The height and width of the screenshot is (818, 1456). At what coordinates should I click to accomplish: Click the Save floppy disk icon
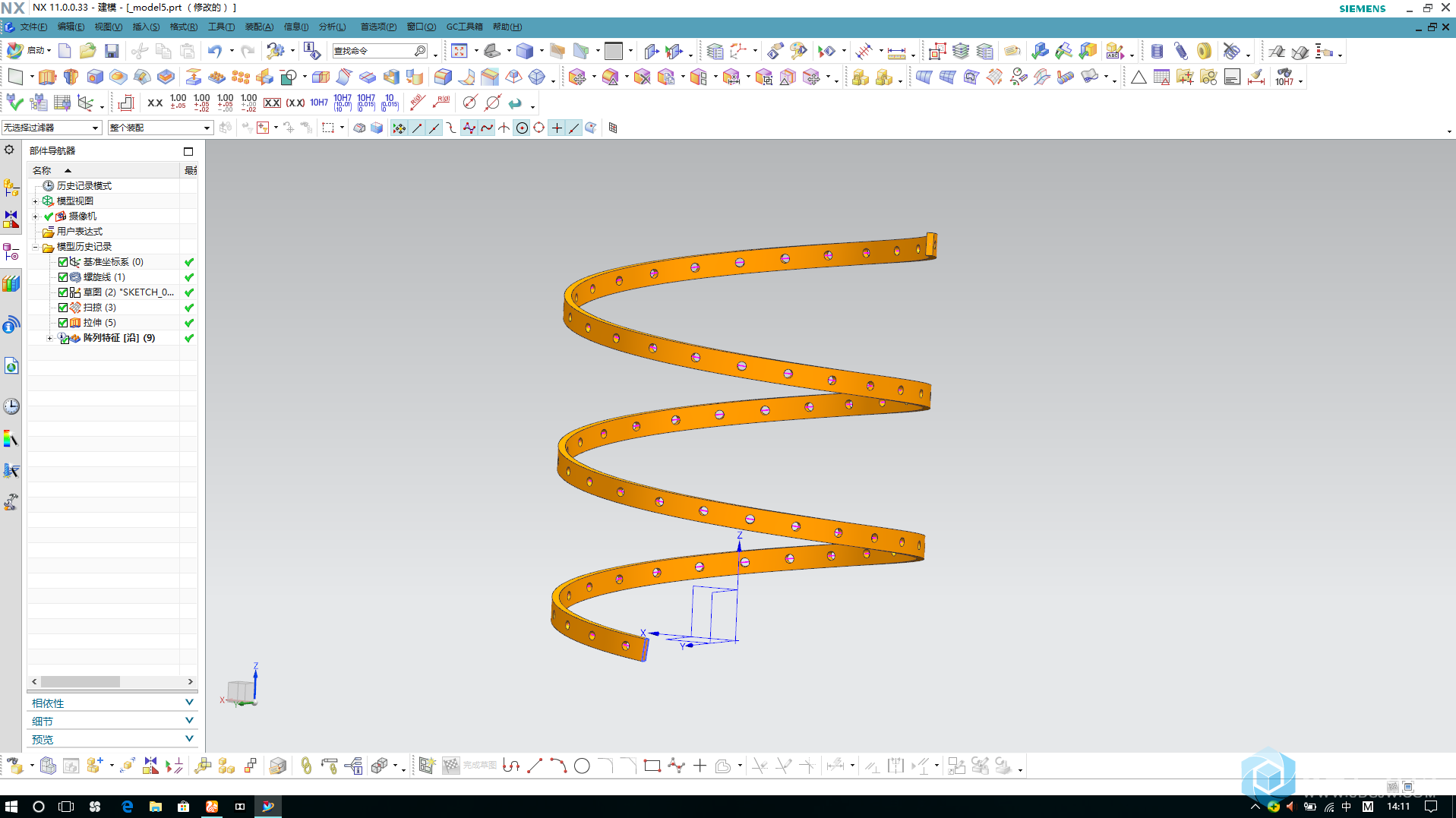112,51
